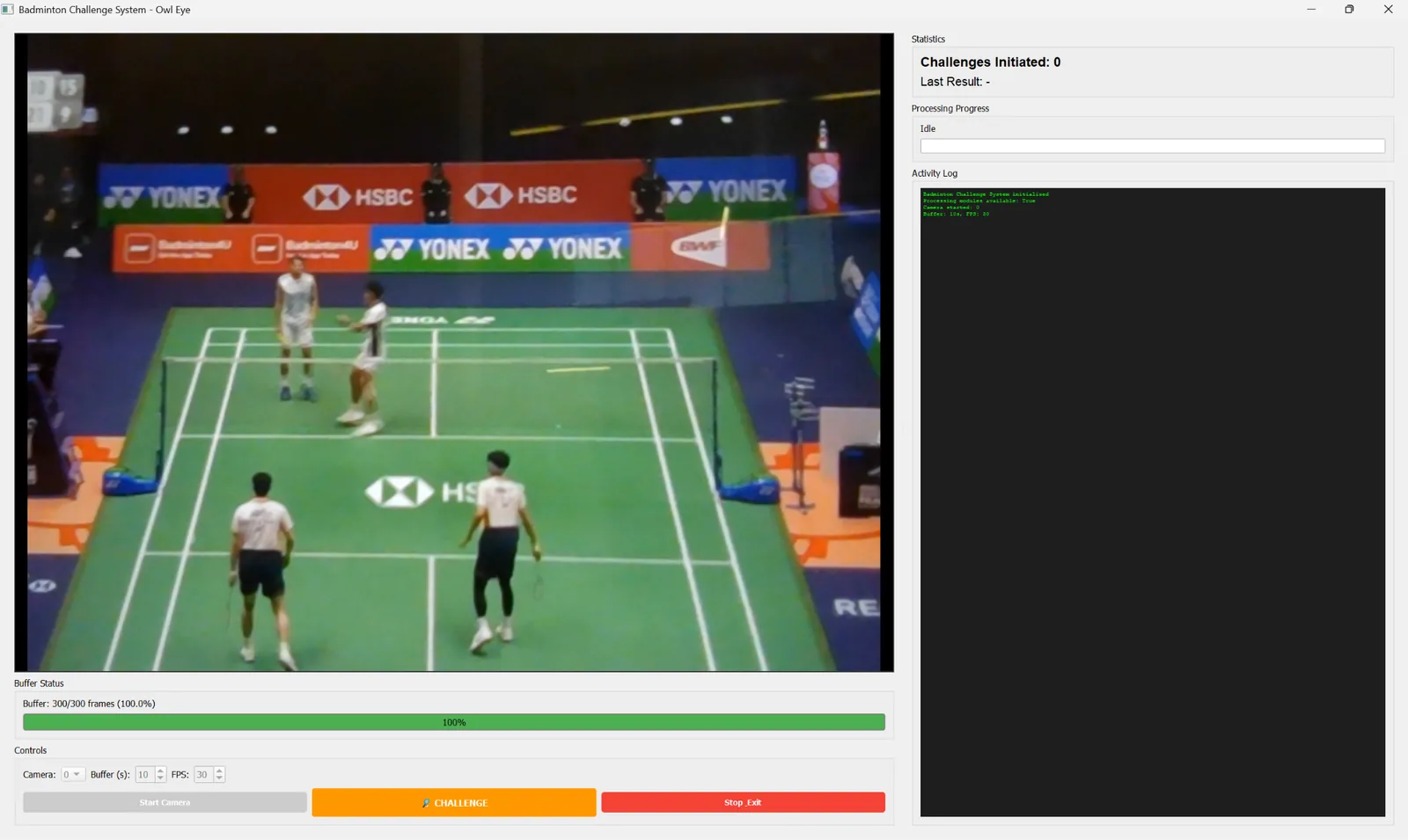Increase the Buffer seconds with up arrow
This screenshot has height=840, width=1408.
160,771
